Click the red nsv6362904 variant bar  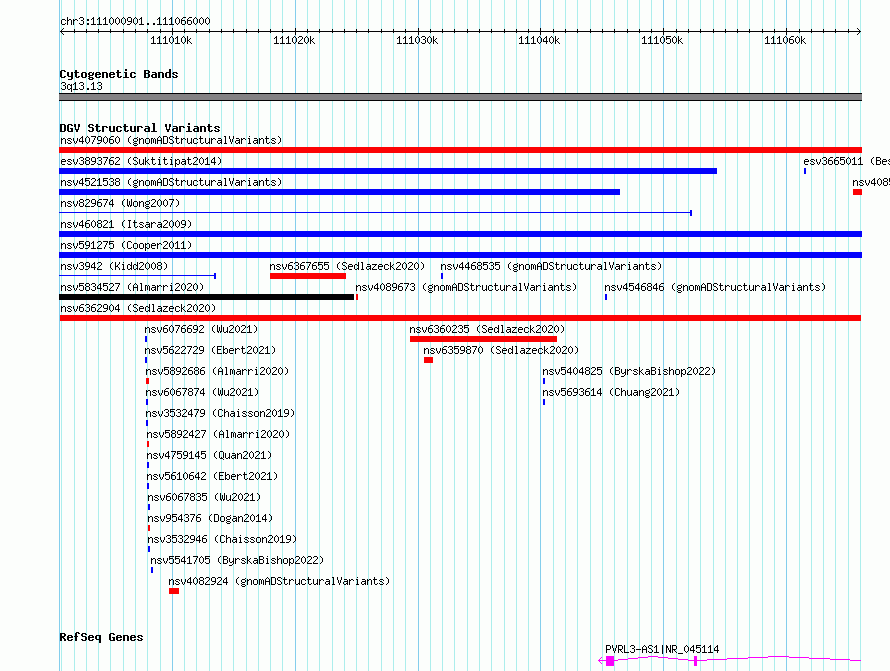click(460, 318)
